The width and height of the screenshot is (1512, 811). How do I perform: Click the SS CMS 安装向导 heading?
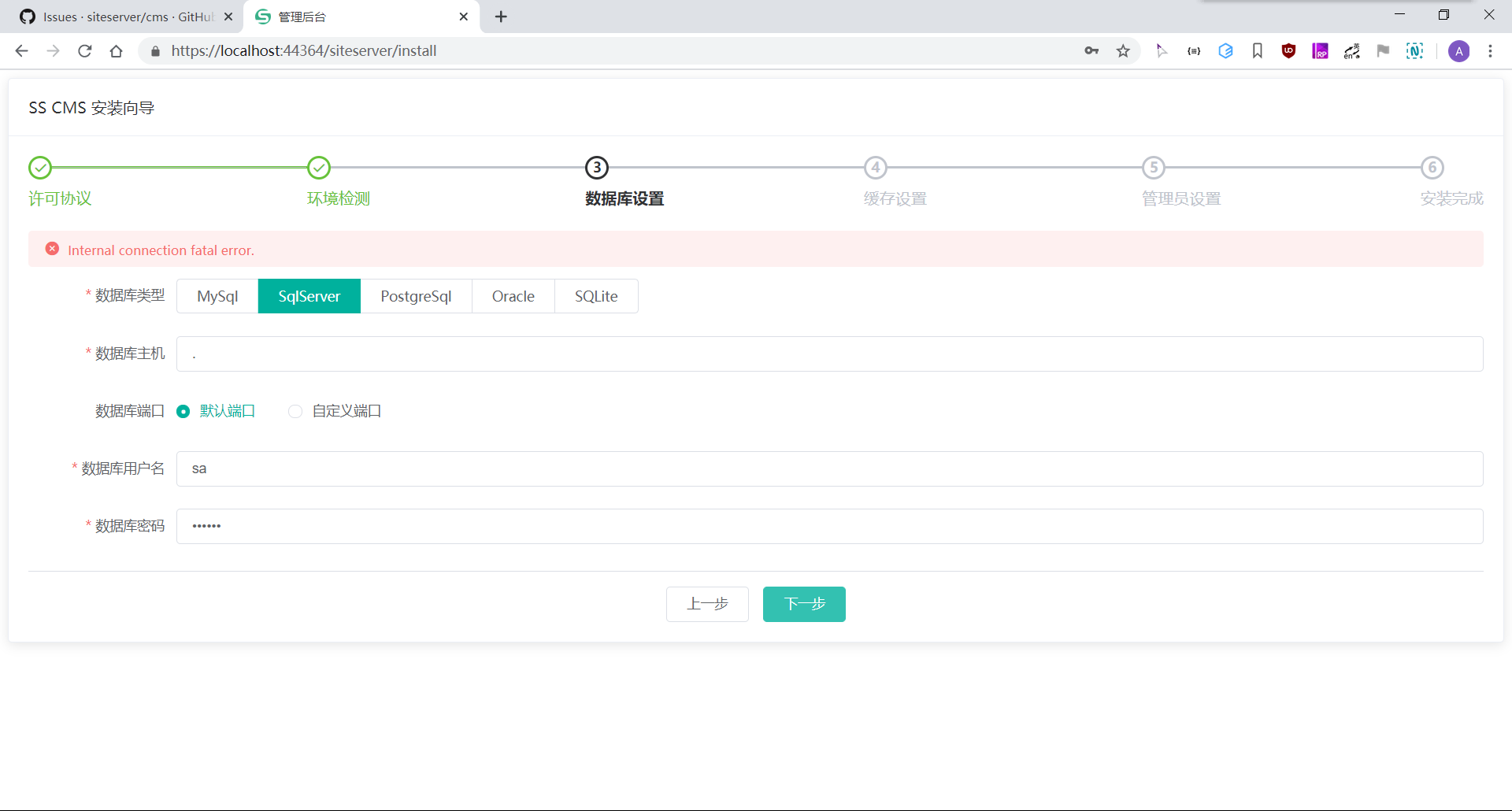coord(91,108)
